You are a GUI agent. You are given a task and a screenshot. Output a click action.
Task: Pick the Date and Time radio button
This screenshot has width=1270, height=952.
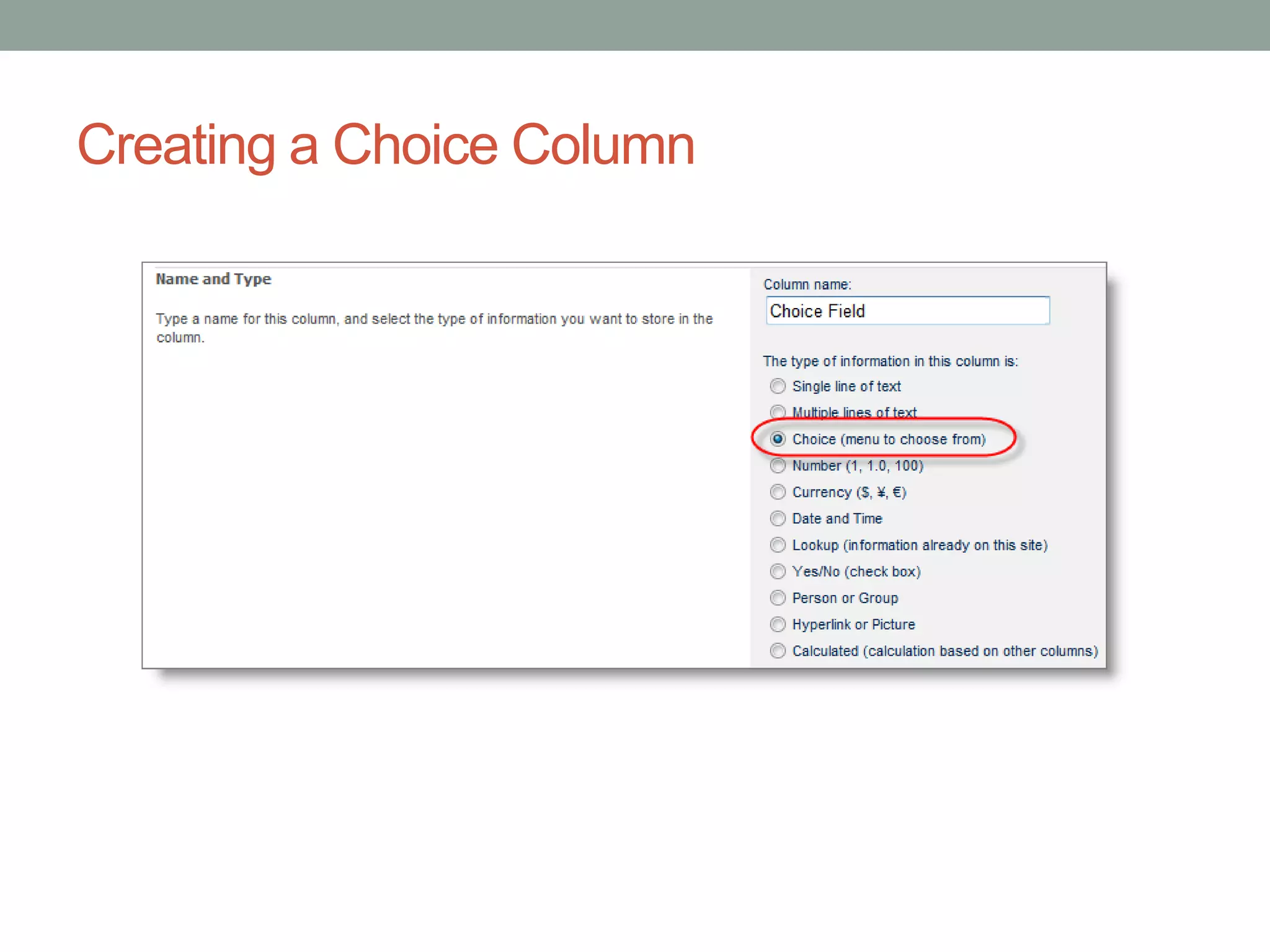point(778,518)
